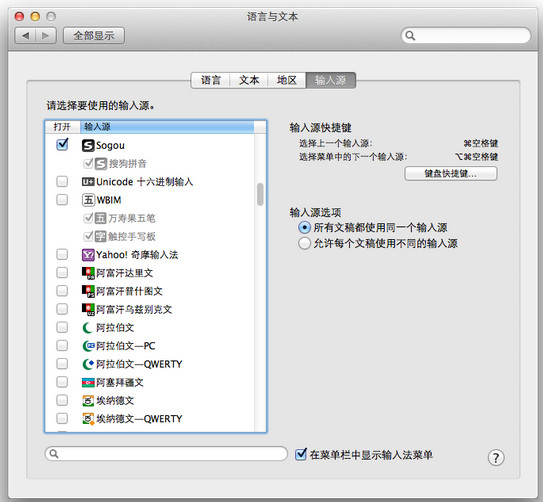Click the 埃纳德文—QWERTY flag icon
Screen dimensions: 543x502
[x=88, y=419]
